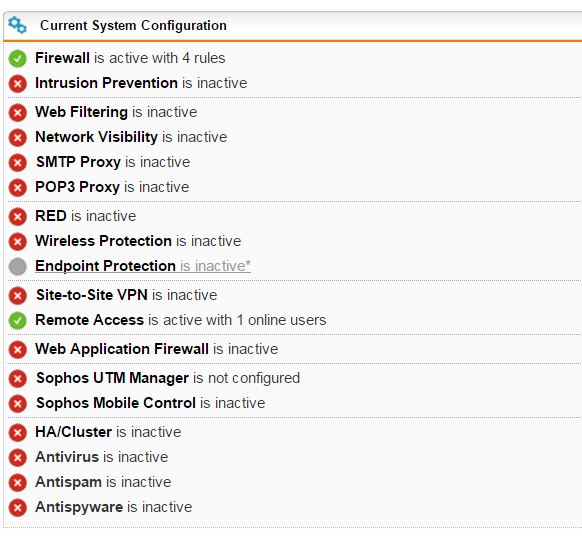
Task: Open the Web Application Firewall entry
Action: point(157,349)
